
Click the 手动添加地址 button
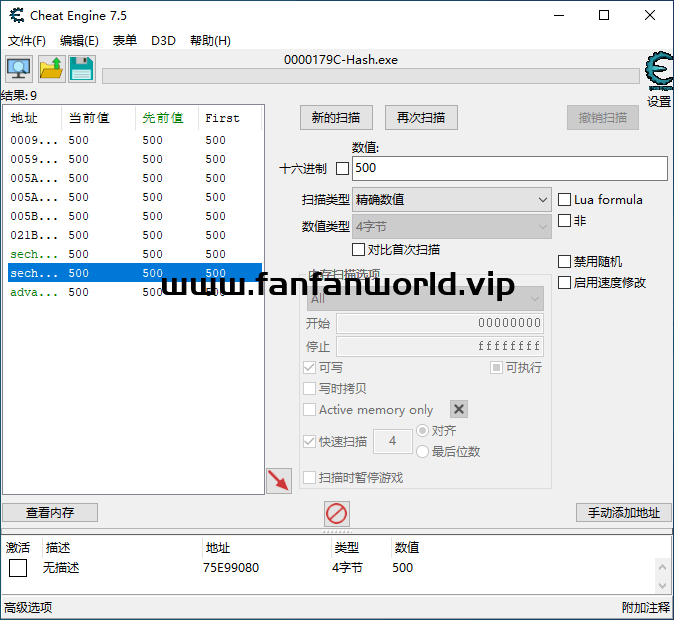624,513
